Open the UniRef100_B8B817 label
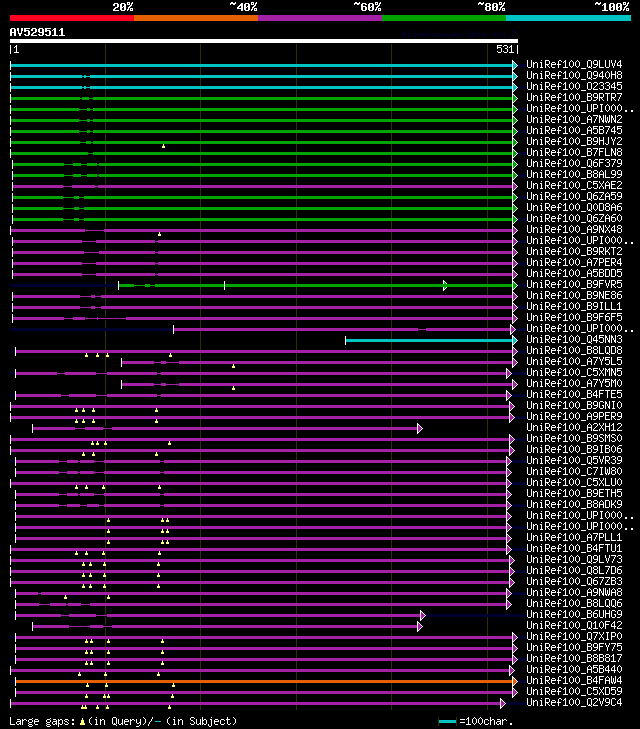 click(574, 659)
